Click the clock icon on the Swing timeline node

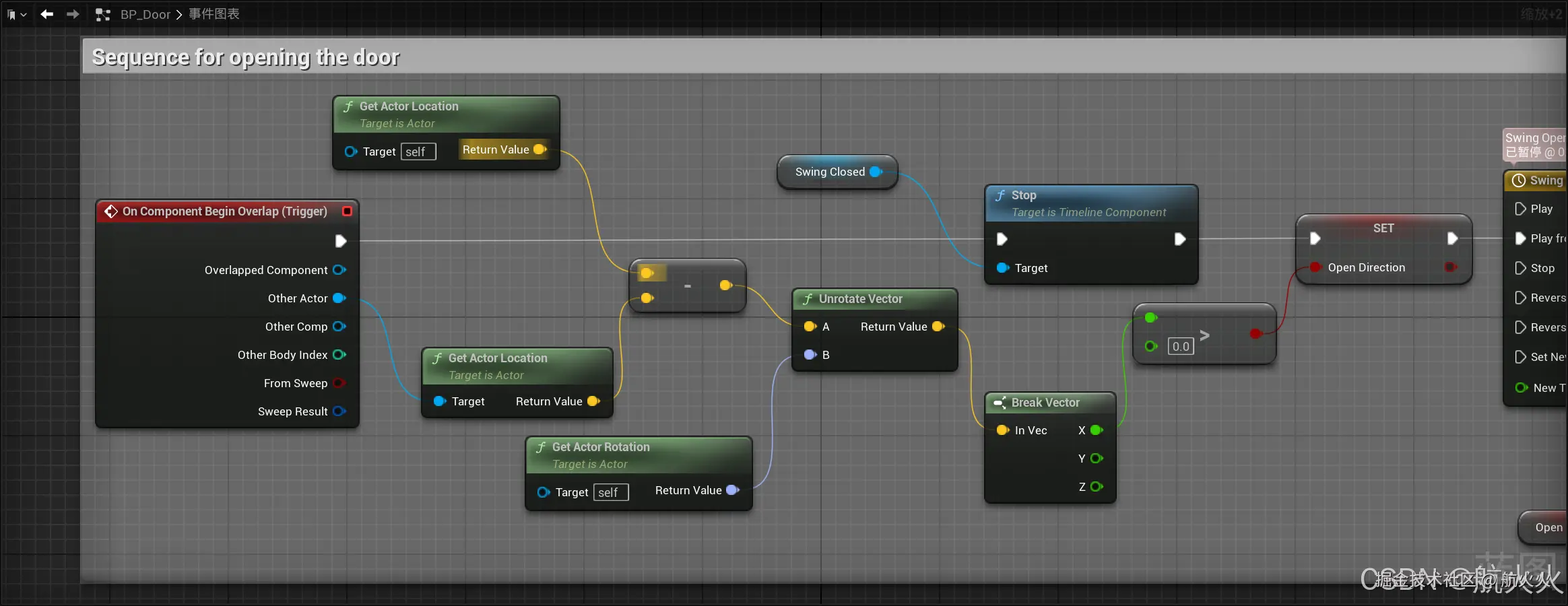point(1518,180)
